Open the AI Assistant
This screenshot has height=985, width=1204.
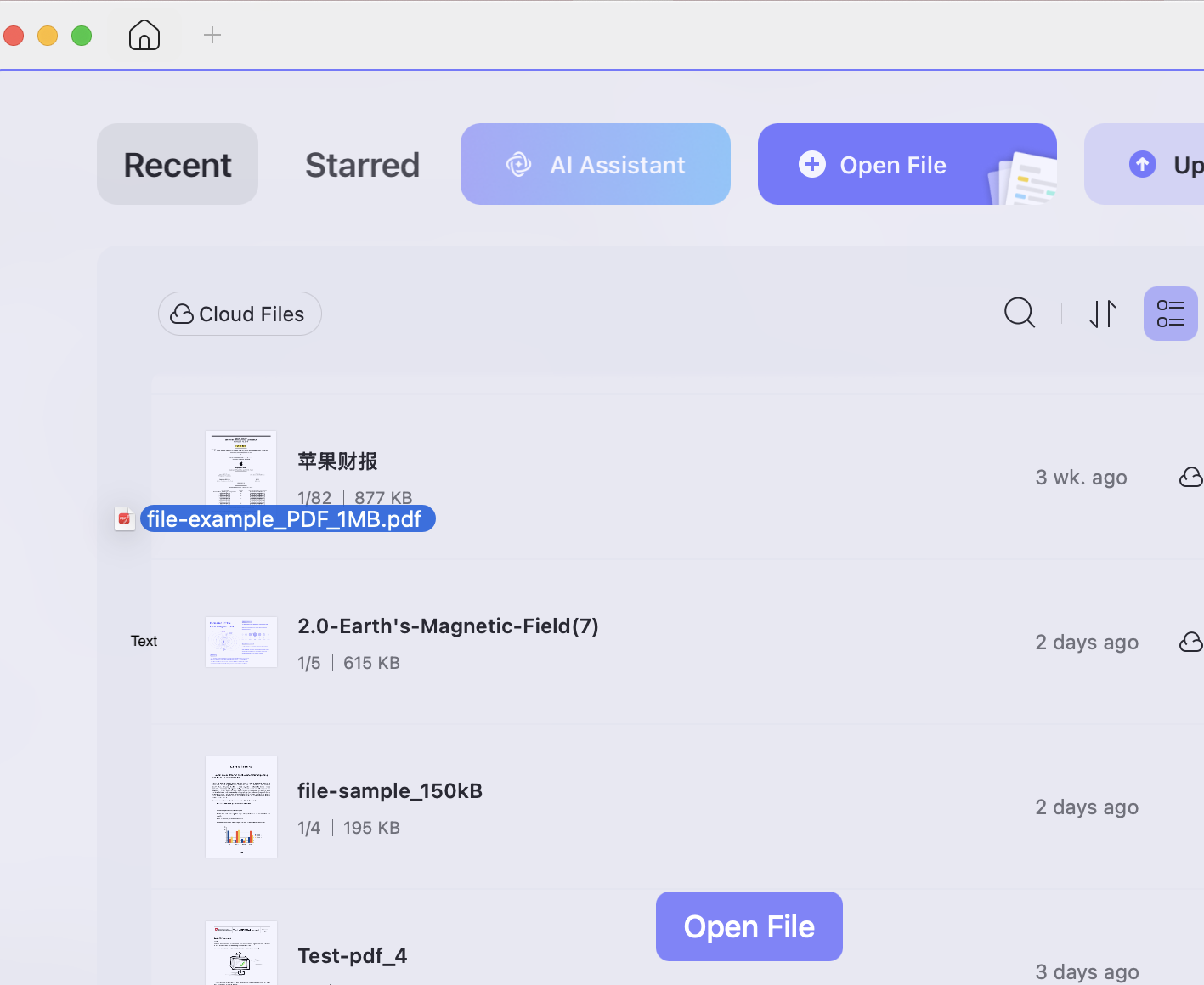[x=595, y=164]
